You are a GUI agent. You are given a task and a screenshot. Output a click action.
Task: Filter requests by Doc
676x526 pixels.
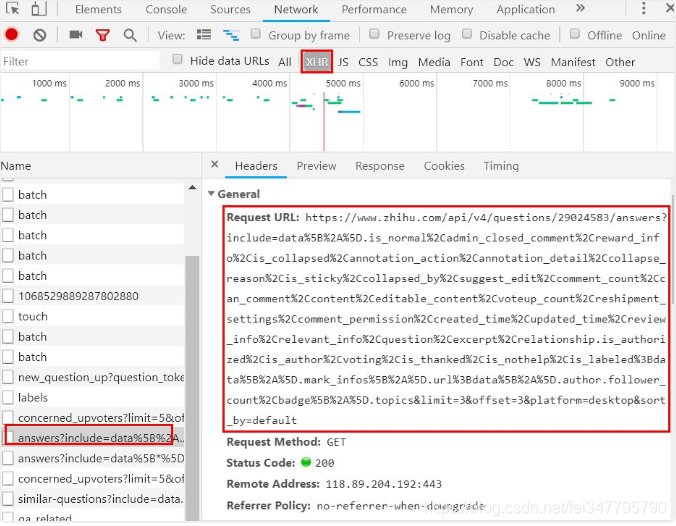503,62
